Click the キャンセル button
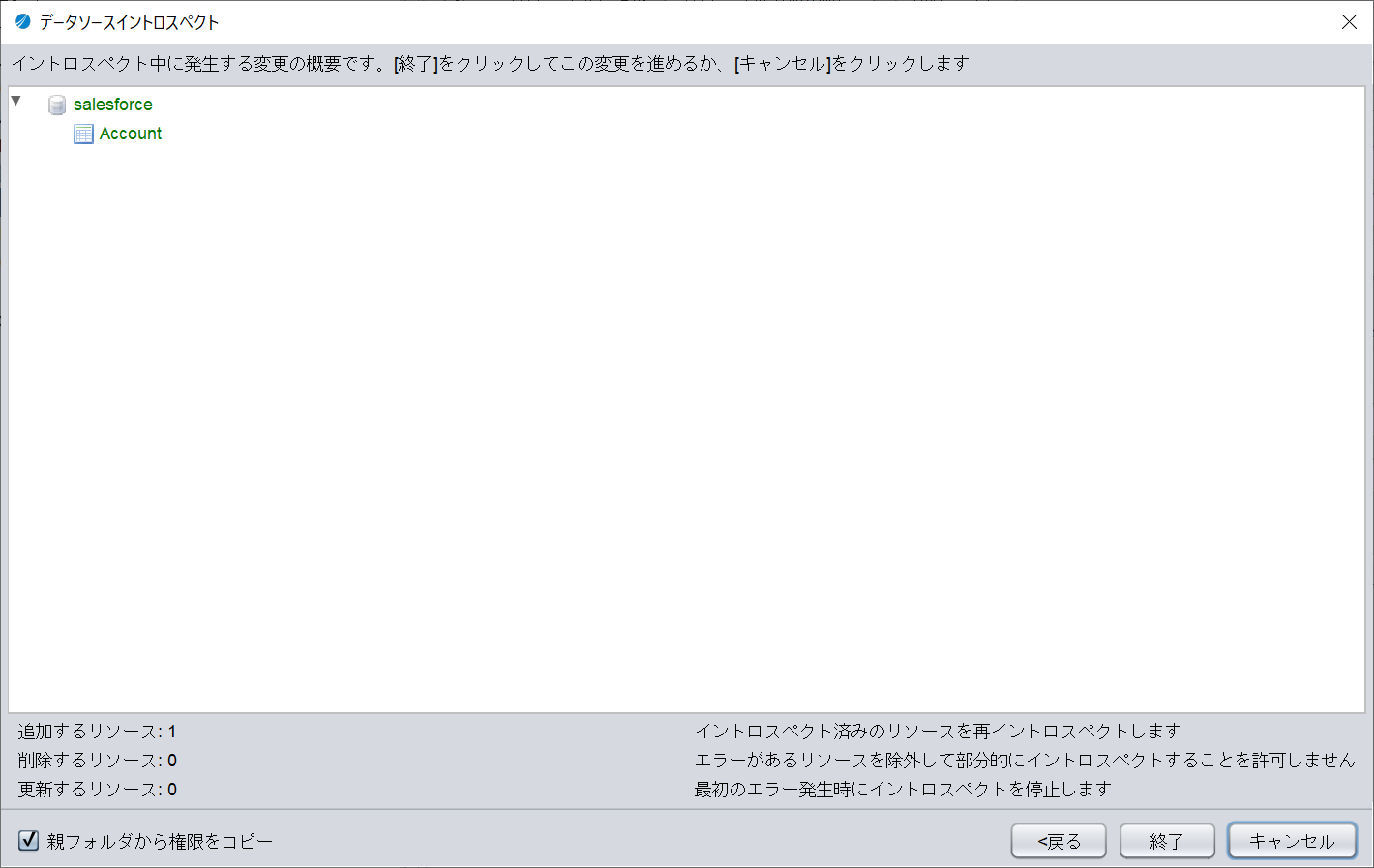 1292,841
